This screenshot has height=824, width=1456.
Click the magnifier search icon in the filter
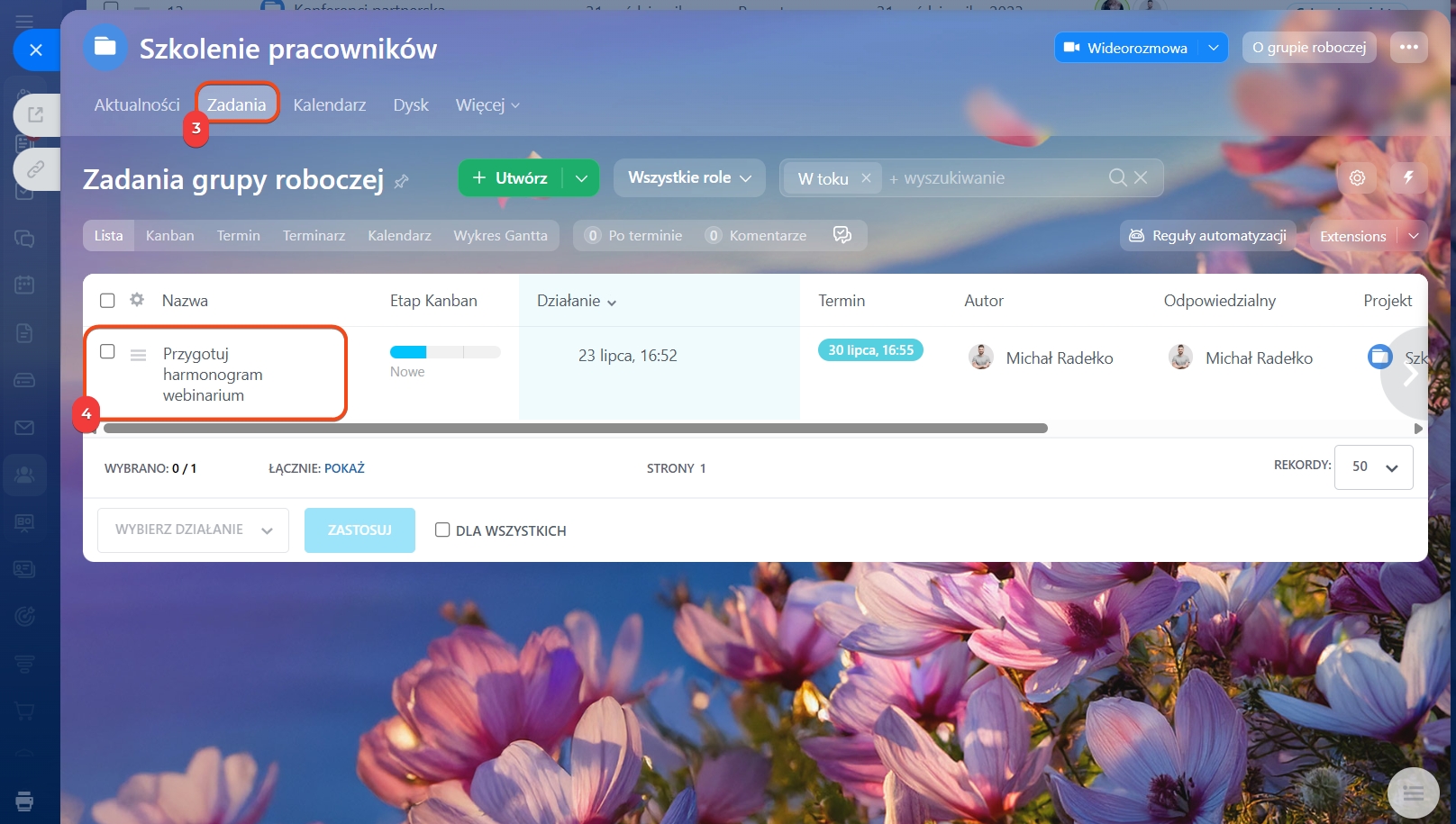click(x=1117, y=177)
